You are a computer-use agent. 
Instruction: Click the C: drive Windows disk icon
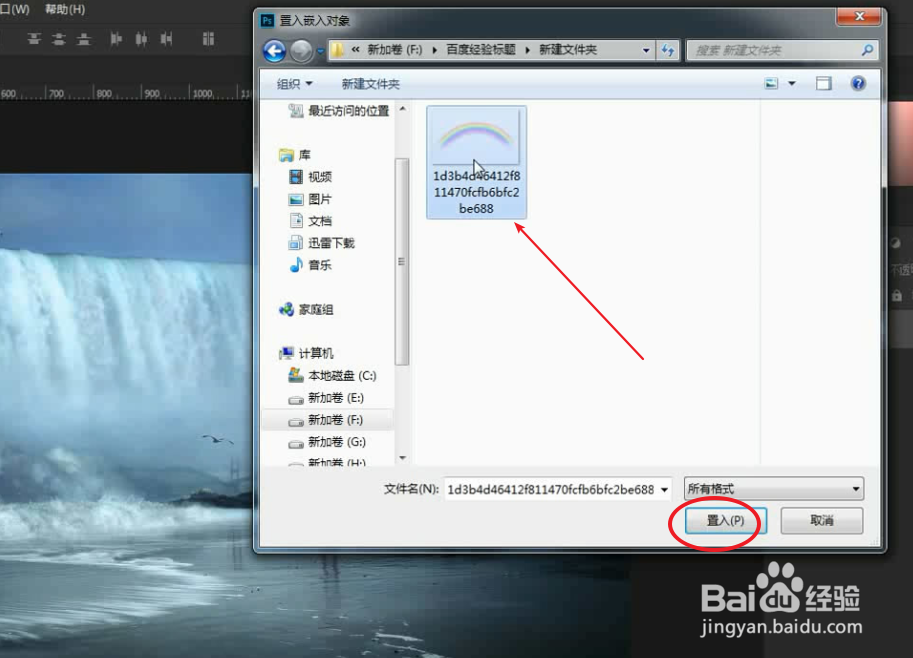pyautogui.click(x=296, y=375)
